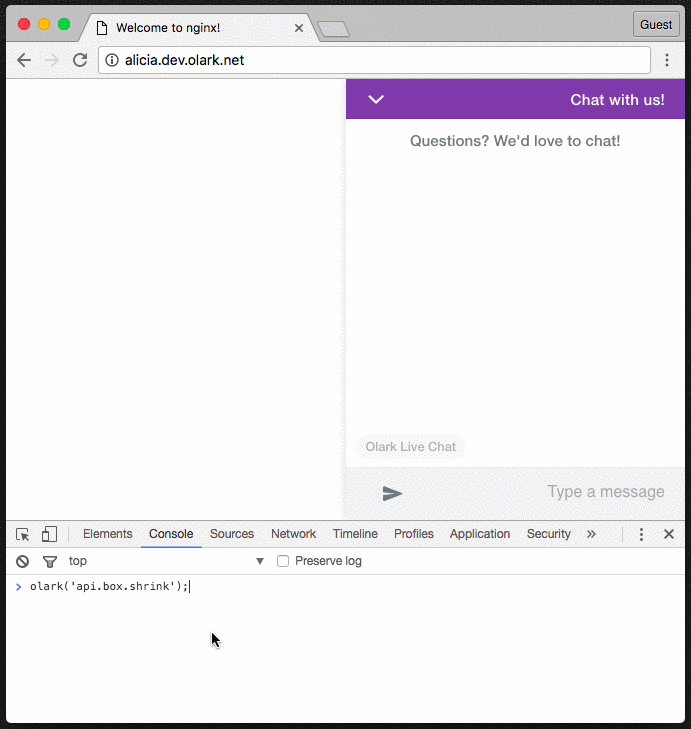Click the Guest profile button

click(656, 25)
